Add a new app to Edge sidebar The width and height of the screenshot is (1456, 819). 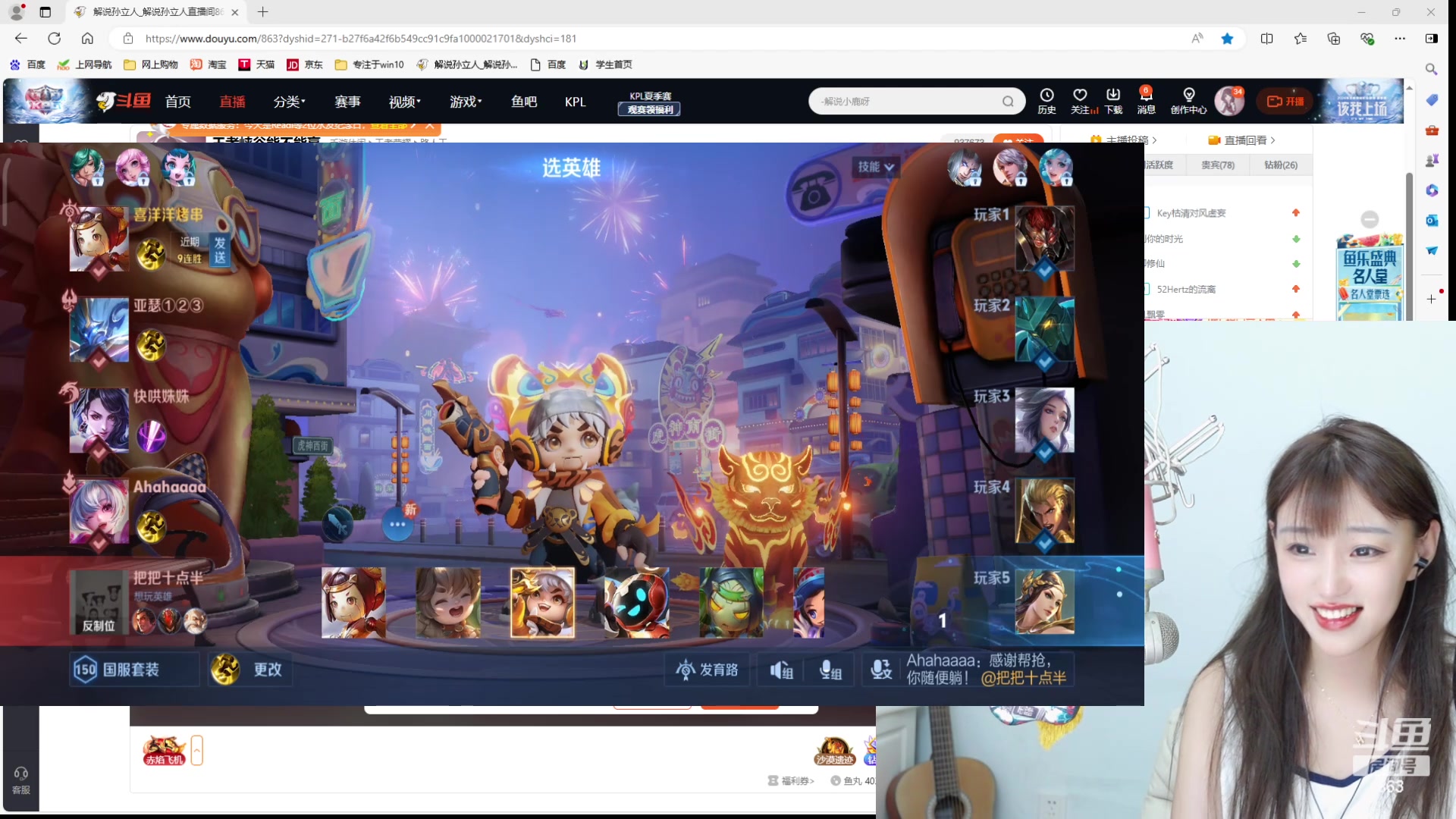click(x=1431, y=299)
